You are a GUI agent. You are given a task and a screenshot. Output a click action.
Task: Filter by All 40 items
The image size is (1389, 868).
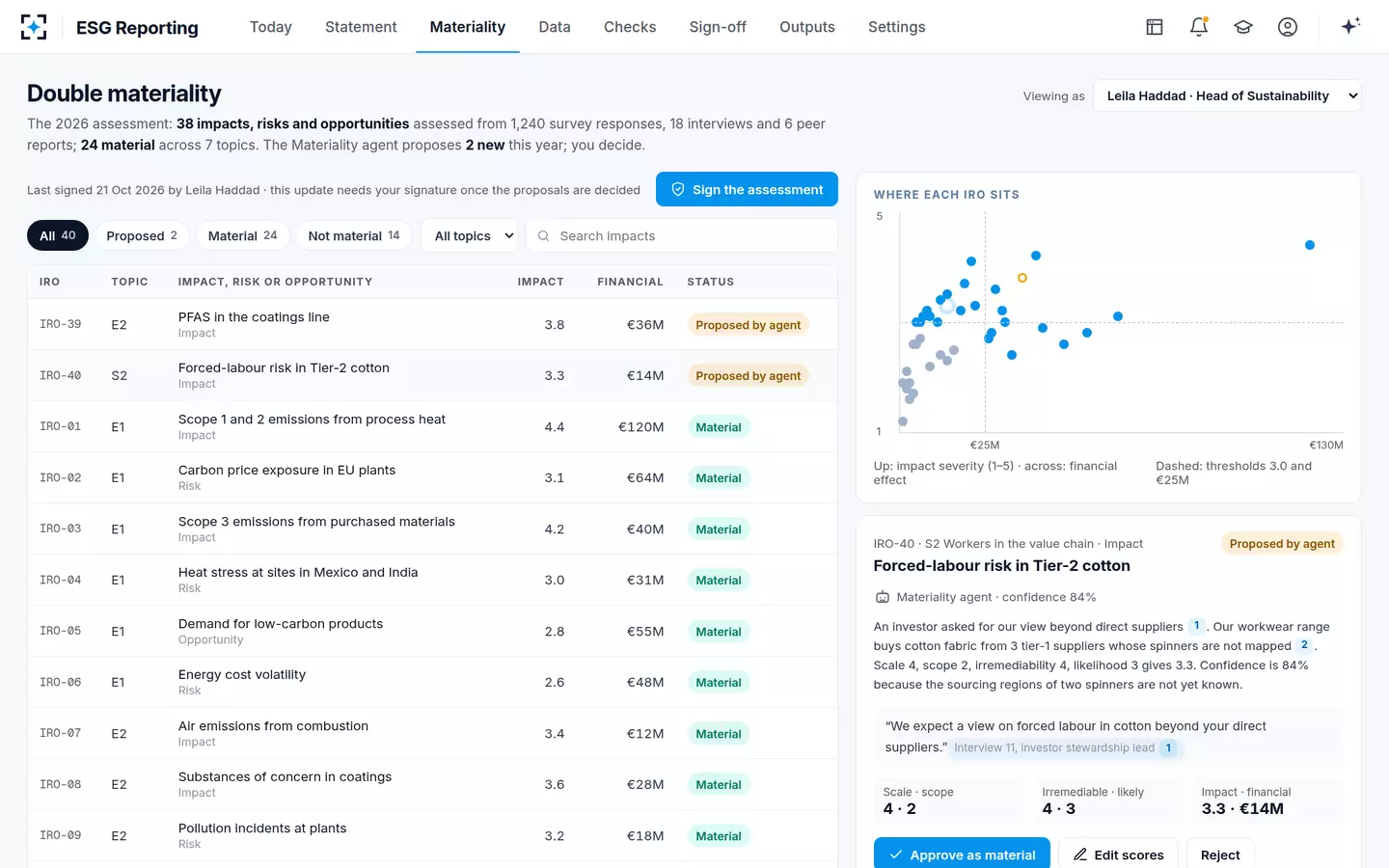coord(58,235)
